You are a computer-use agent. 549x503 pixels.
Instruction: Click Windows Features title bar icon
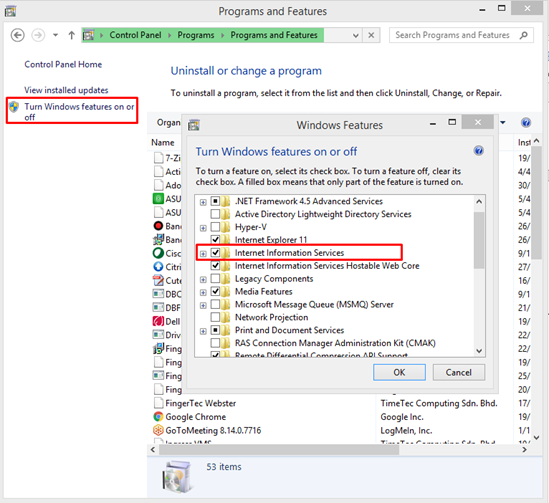click(194, 125)
